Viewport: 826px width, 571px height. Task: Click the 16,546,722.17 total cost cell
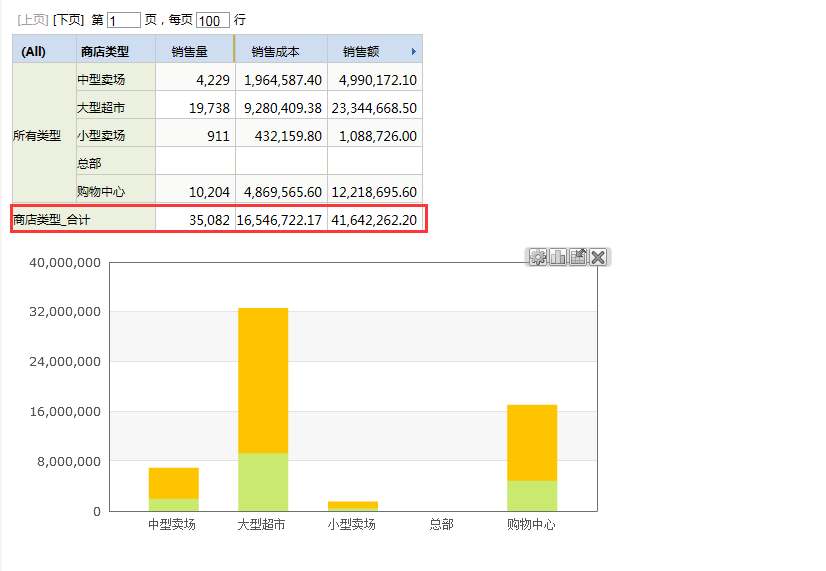281,218
